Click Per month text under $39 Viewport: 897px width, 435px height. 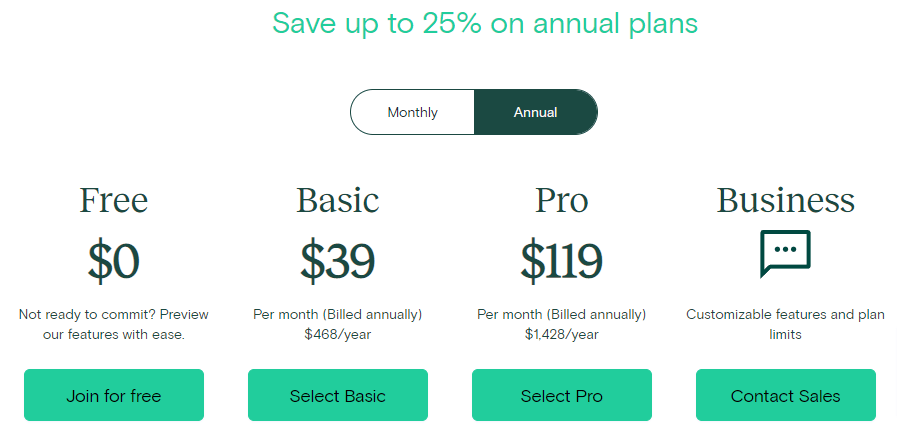click(338, 314)
